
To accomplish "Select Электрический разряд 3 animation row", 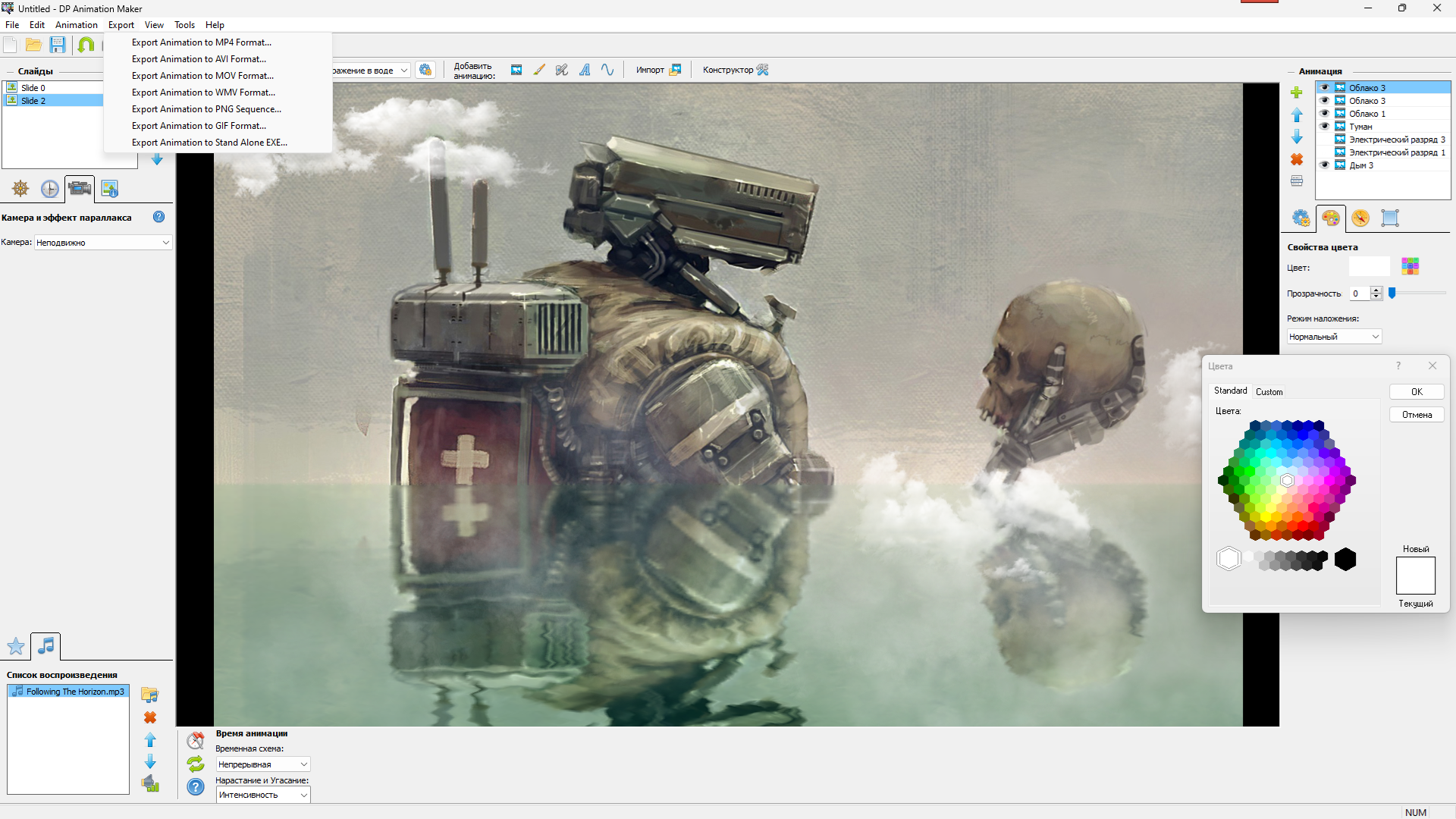I will 1383,139.
